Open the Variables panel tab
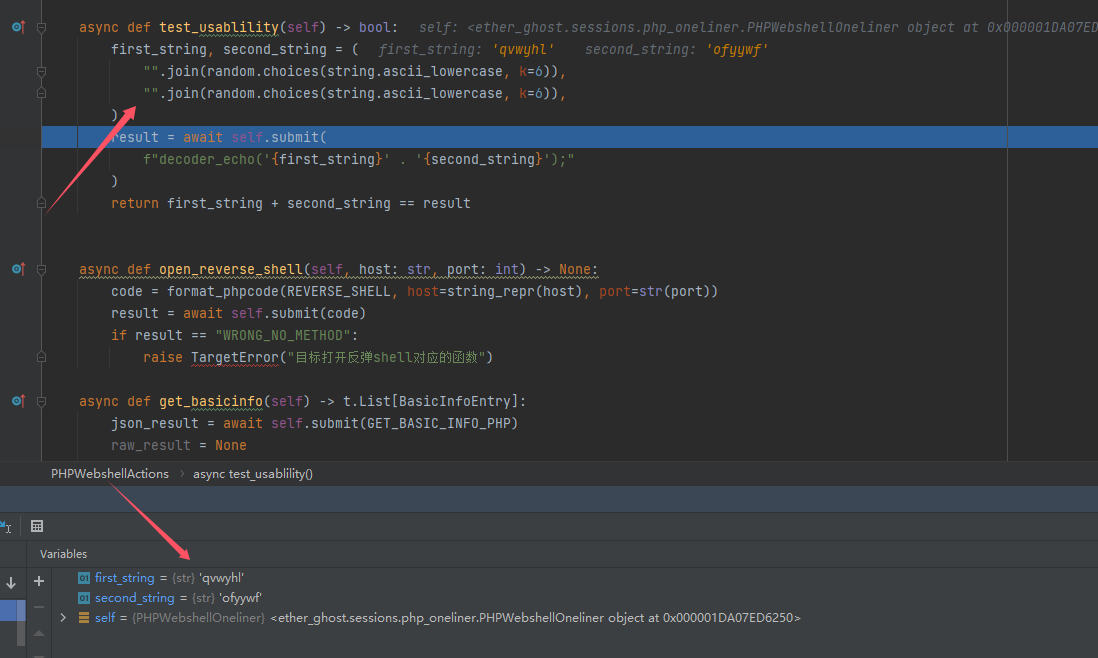1098x658 pixels. [64, 554]
